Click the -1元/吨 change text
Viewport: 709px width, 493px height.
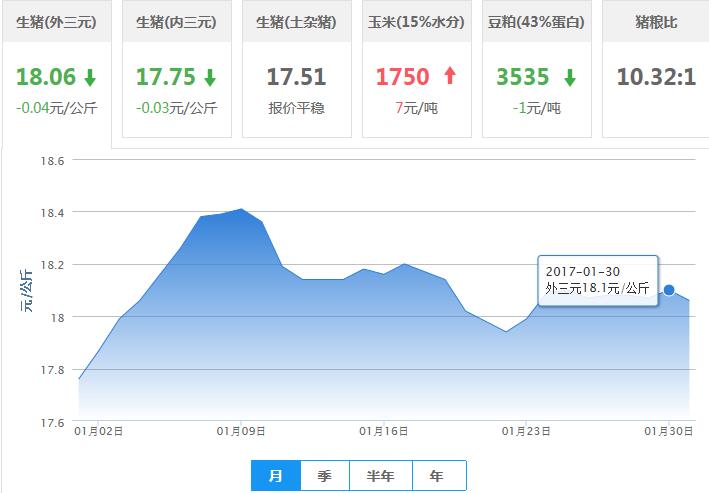537,108
